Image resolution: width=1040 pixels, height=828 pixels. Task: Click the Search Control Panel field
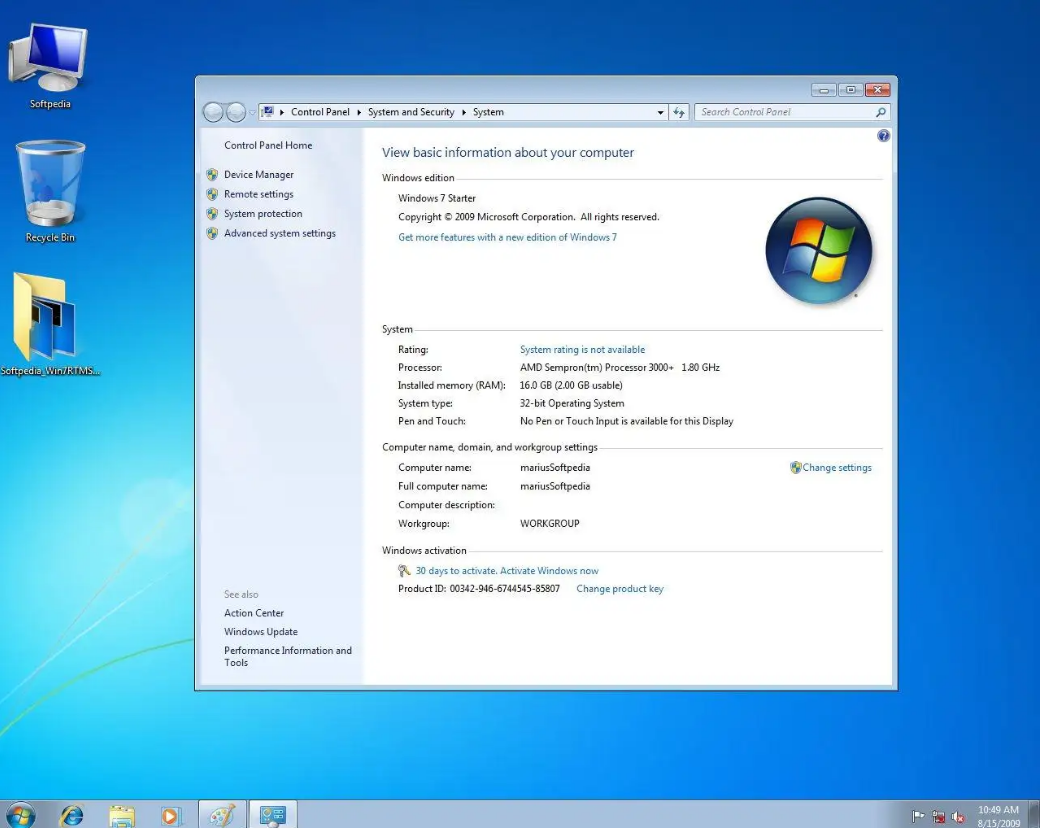(x=793, y=112)
